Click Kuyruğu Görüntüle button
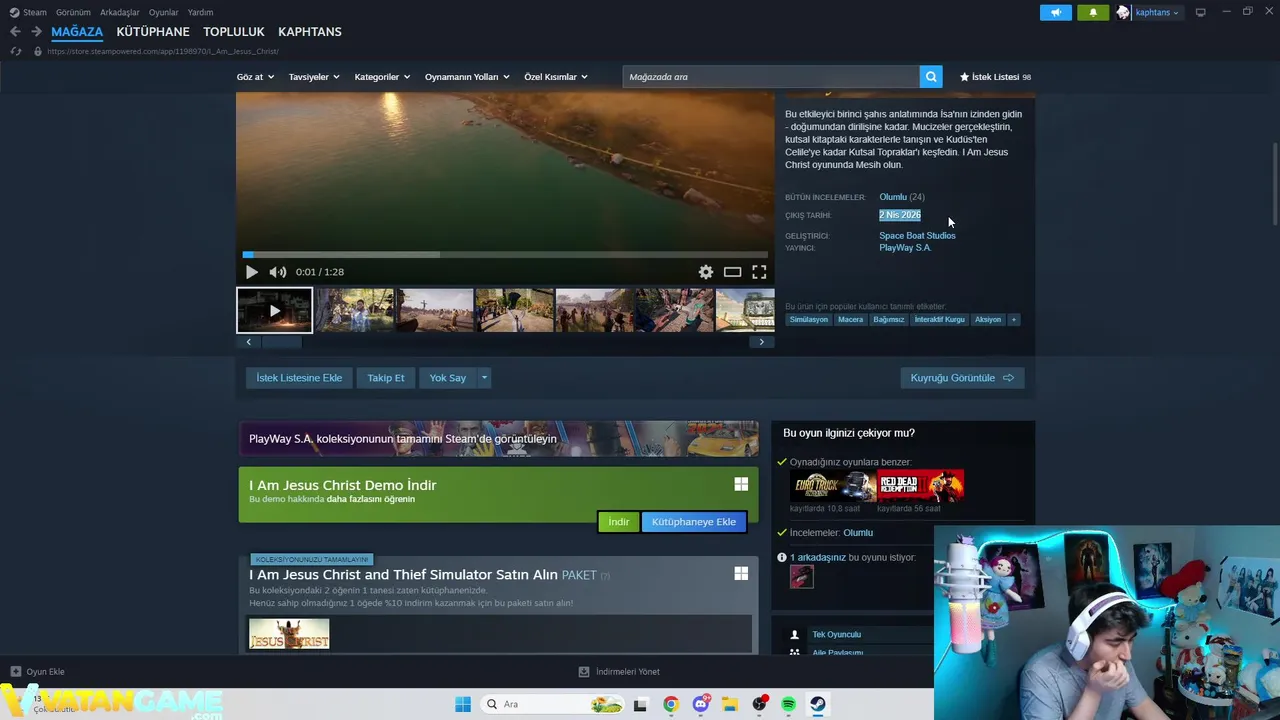The image size is (1280, 720). coord(962,378)
